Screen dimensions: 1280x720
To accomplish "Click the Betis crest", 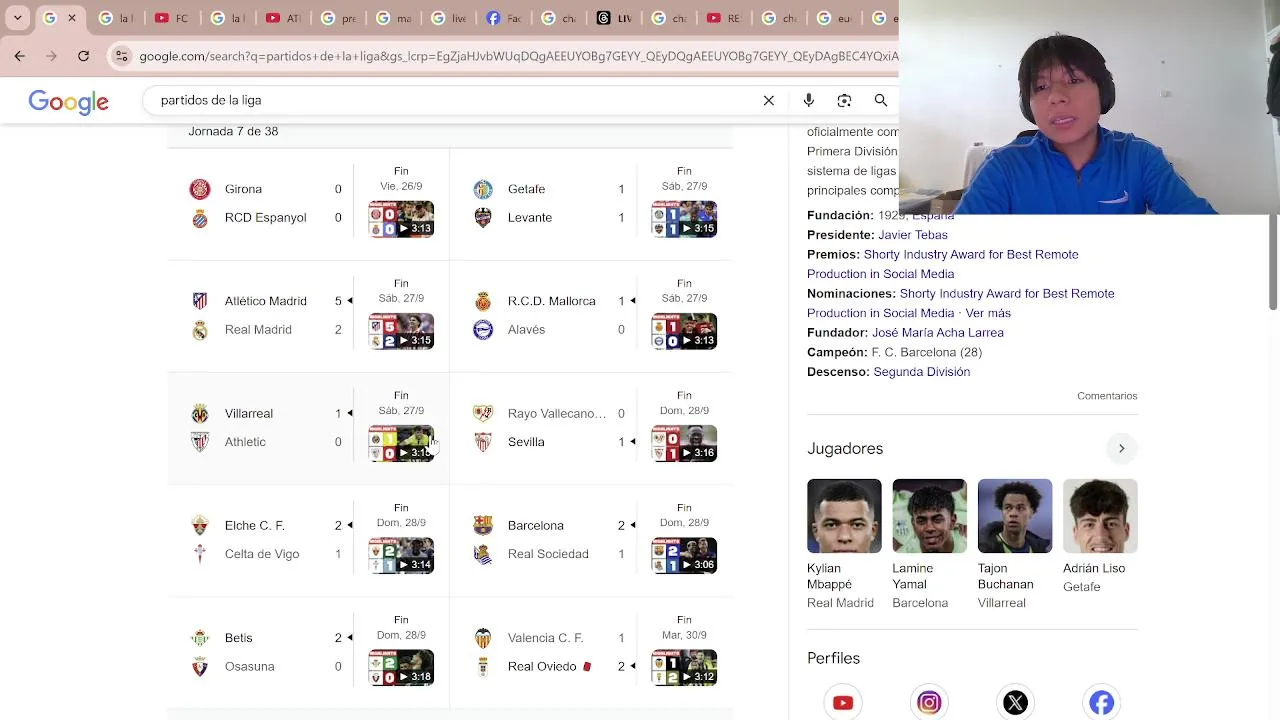I will point(200,638).
